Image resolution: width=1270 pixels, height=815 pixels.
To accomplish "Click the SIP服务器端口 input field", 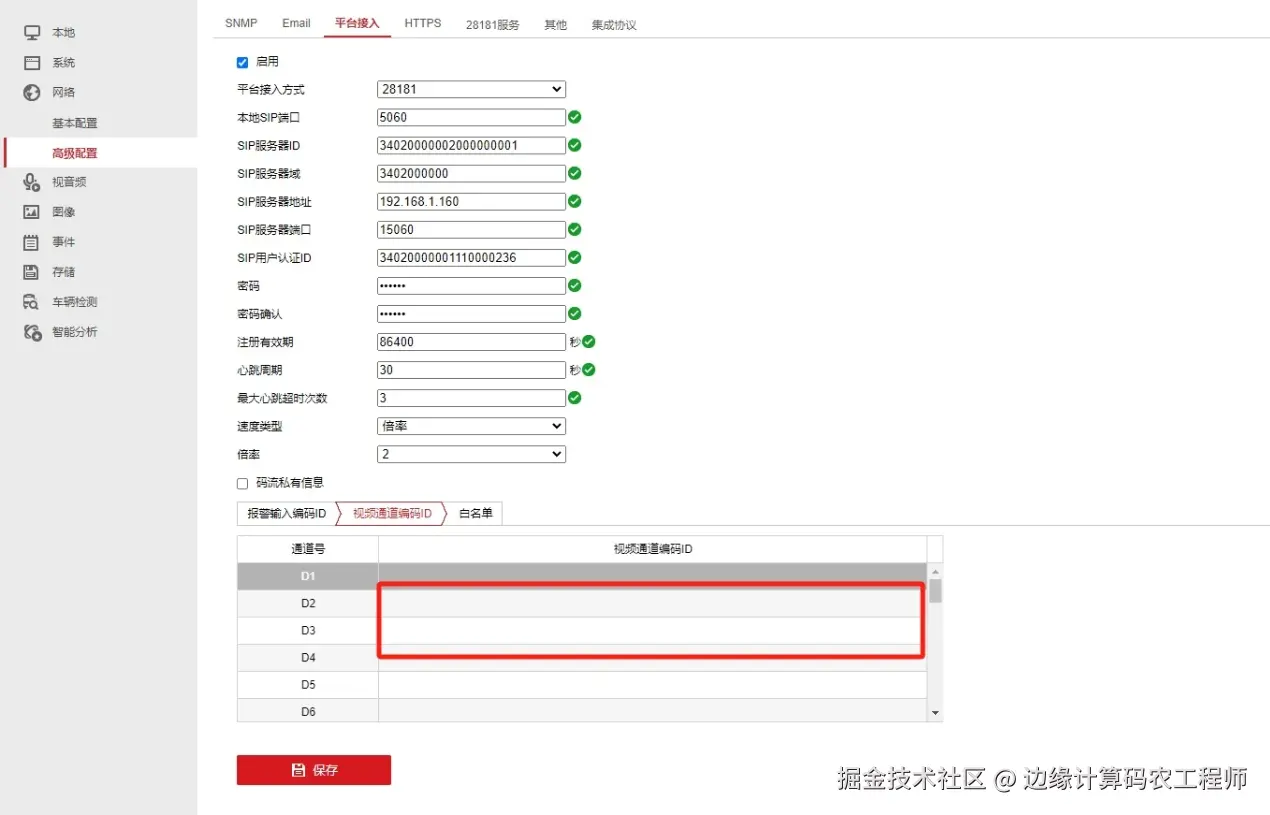I will click(x=471, y=229).
